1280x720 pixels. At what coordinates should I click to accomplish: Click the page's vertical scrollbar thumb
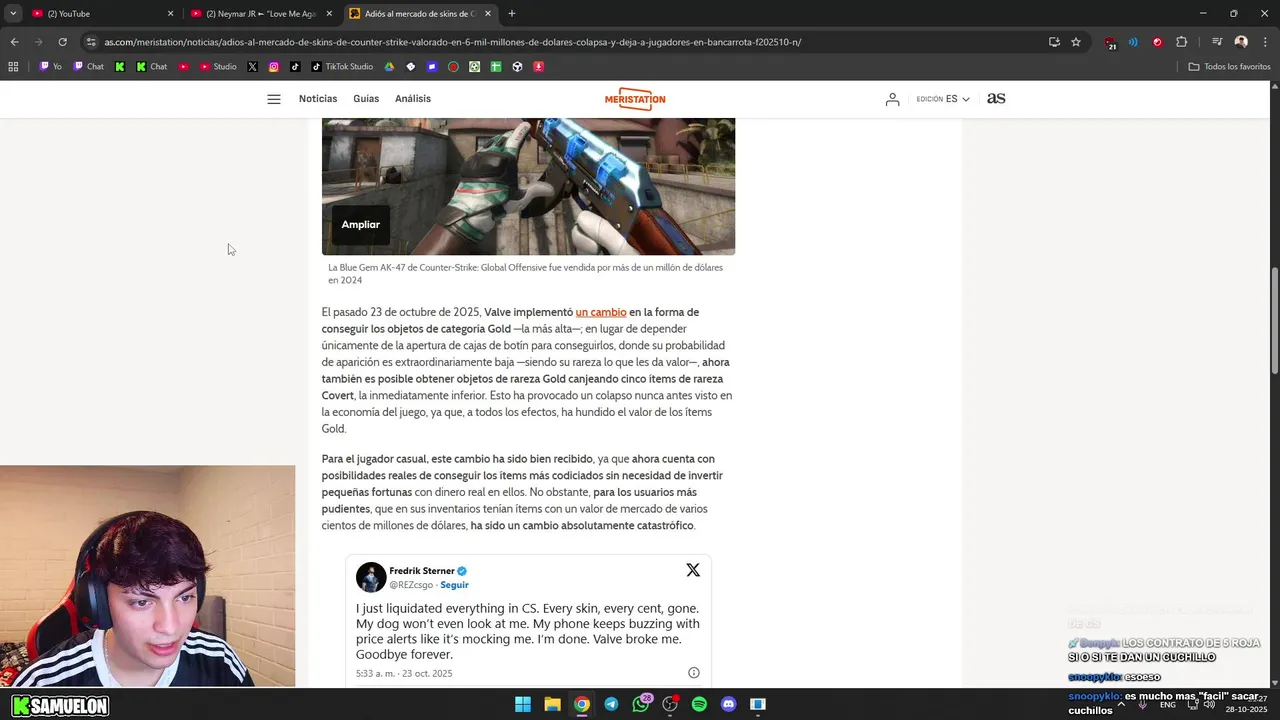click(x=1274, y=320)
